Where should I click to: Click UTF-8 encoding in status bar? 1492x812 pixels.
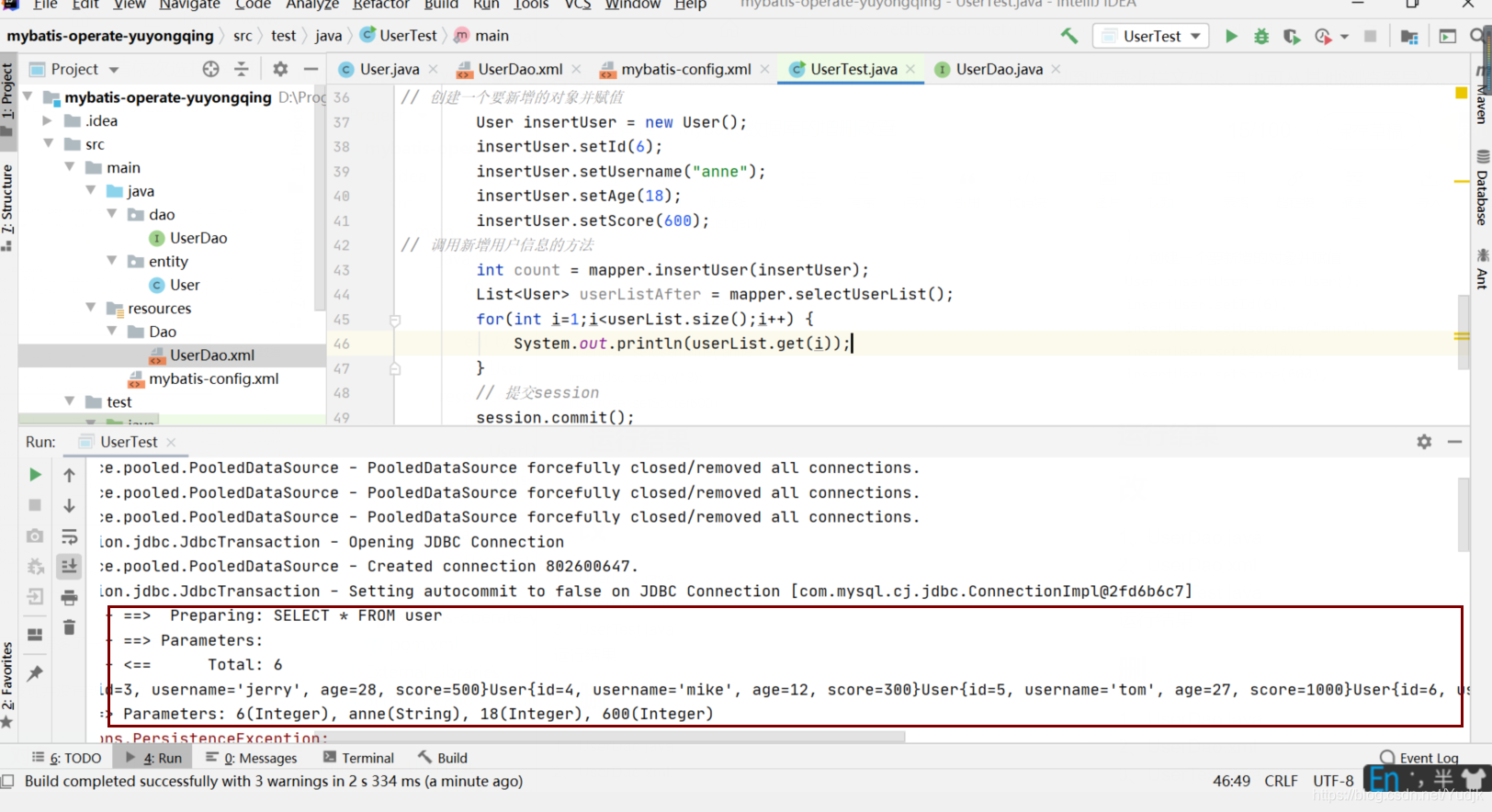(1333, 781)
